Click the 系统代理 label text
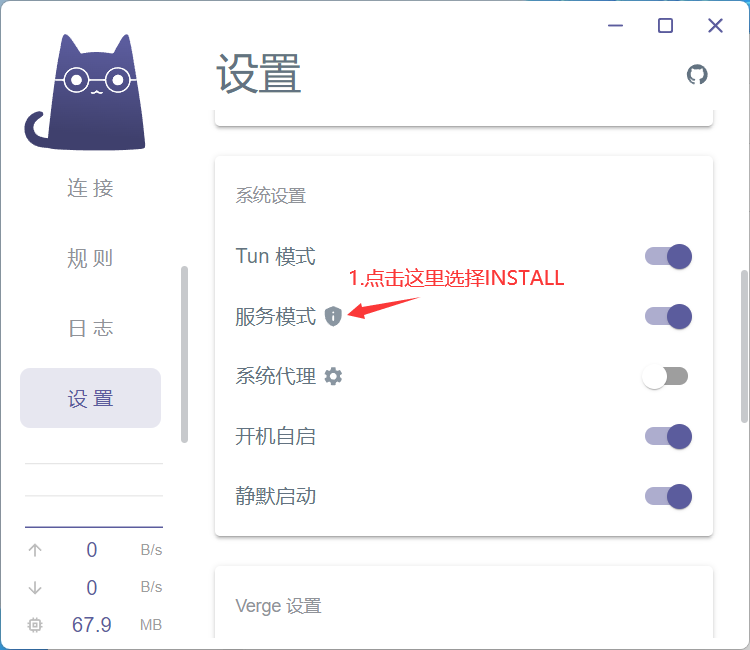Image resolution: width=750 pixels, height=650 pixels. [x=276, y=376]
